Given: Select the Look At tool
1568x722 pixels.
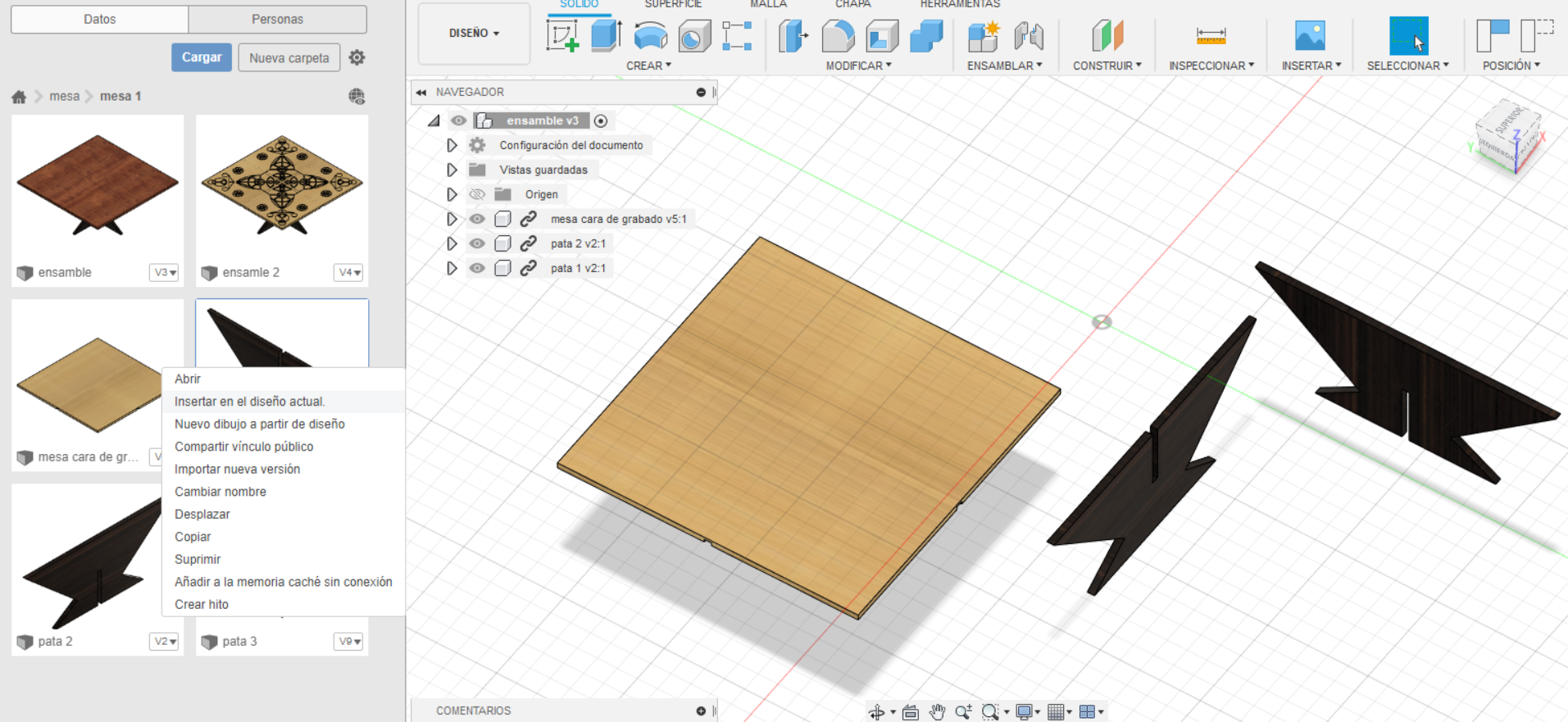Looking at the screenshot, I should point(911,712).
